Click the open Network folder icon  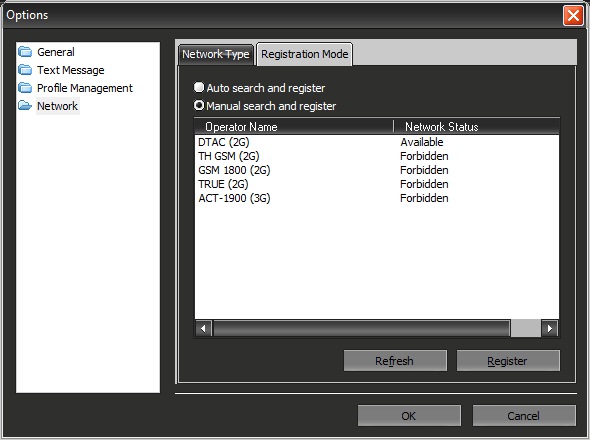click(x=25, y=106)
